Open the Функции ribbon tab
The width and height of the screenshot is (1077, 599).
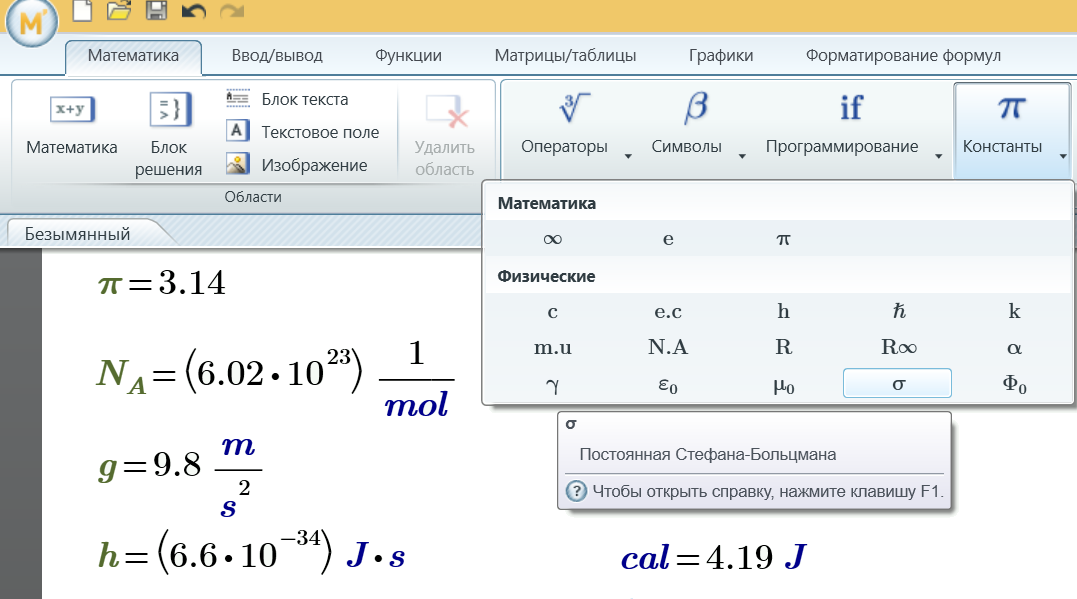tap(408, 56)
